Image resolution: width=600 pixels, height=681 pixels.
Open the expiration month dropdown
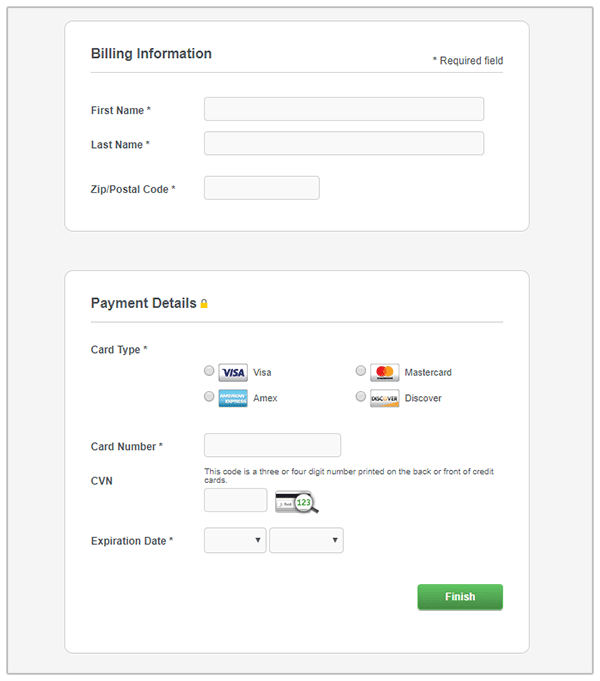235,541
